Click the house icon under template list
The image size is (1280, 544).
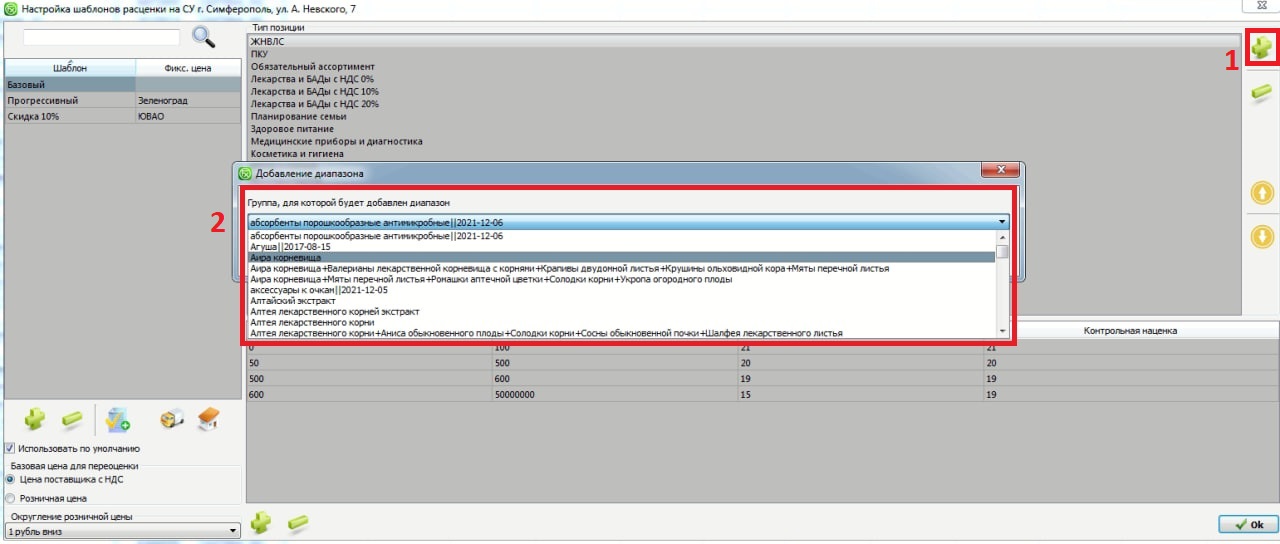tap(207, 418)
